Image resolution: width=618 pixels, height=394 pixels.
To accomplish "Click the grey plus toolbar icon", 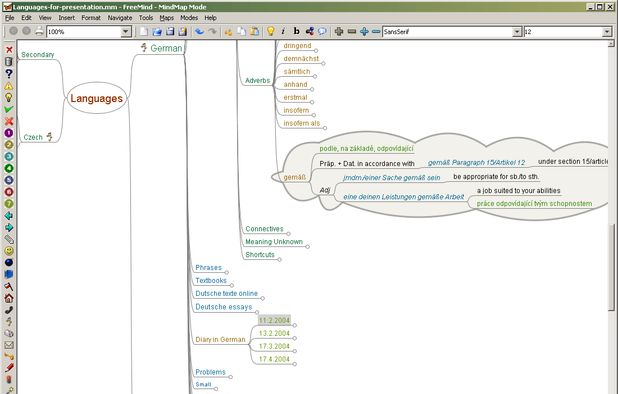I will [x=339, y=31].
